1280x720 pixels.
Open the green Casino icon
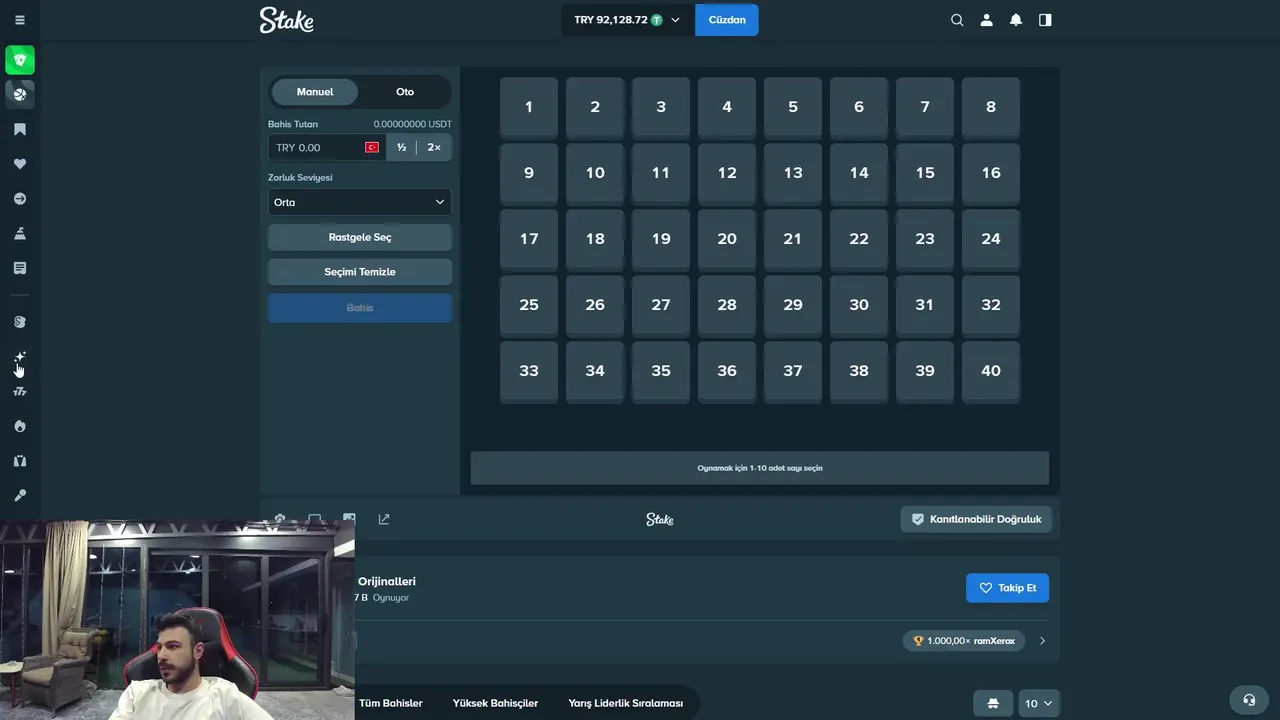click(x=20, y=60)
